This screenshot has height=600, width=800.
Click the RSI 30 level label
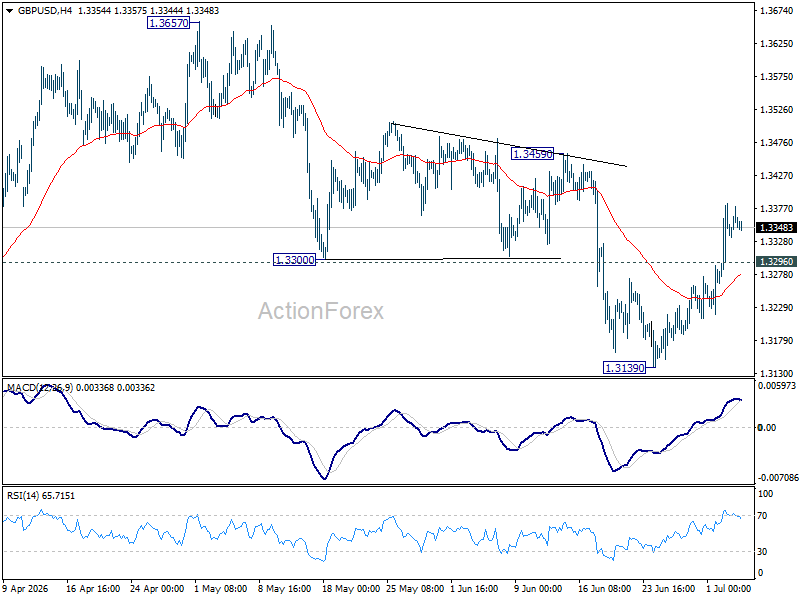click(x=762, y=552)
